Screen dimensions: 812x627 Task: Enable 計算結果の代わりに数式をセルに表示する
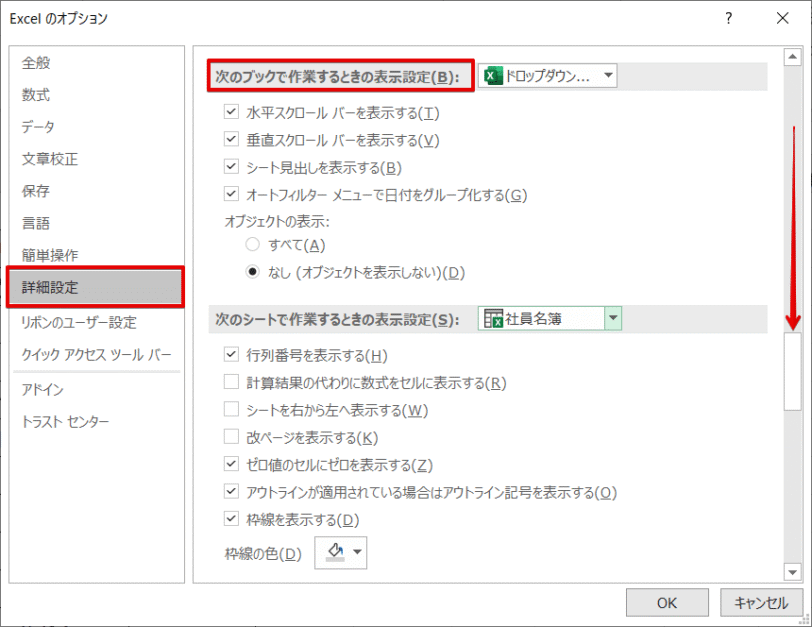click(232, 381)
